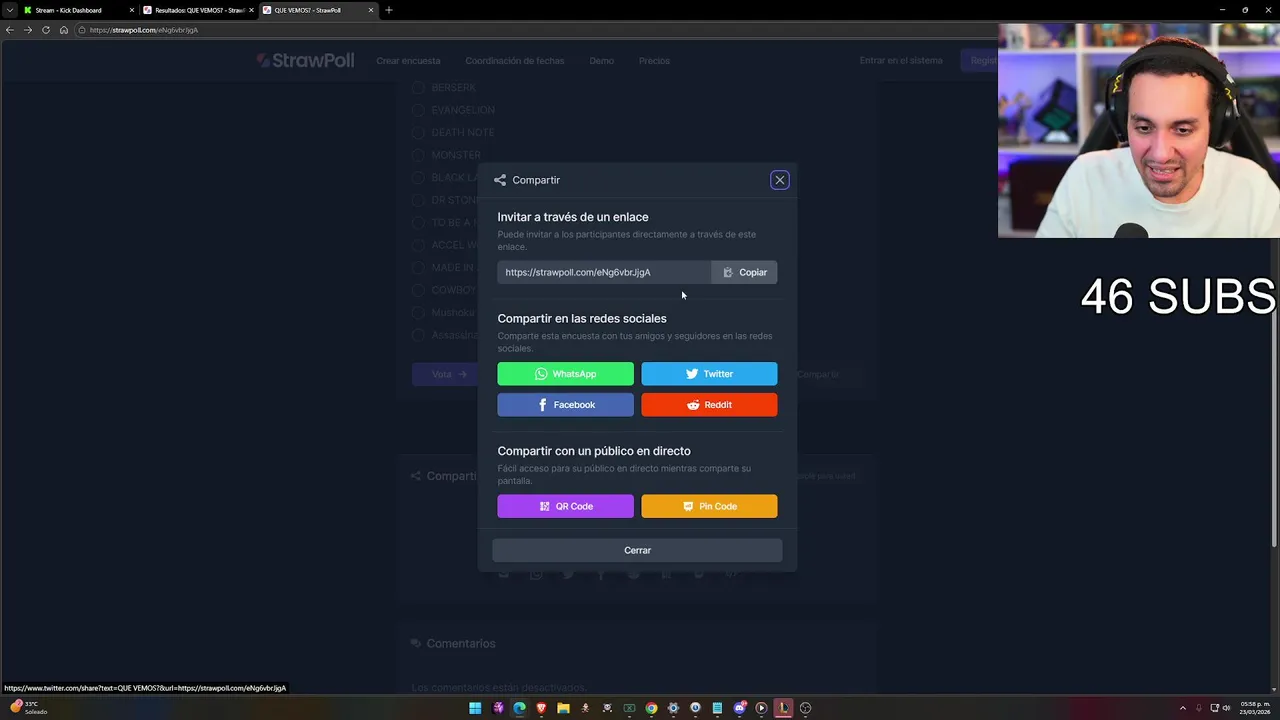
Task: Share the poll on Reddit
Action: click(709, 405)
